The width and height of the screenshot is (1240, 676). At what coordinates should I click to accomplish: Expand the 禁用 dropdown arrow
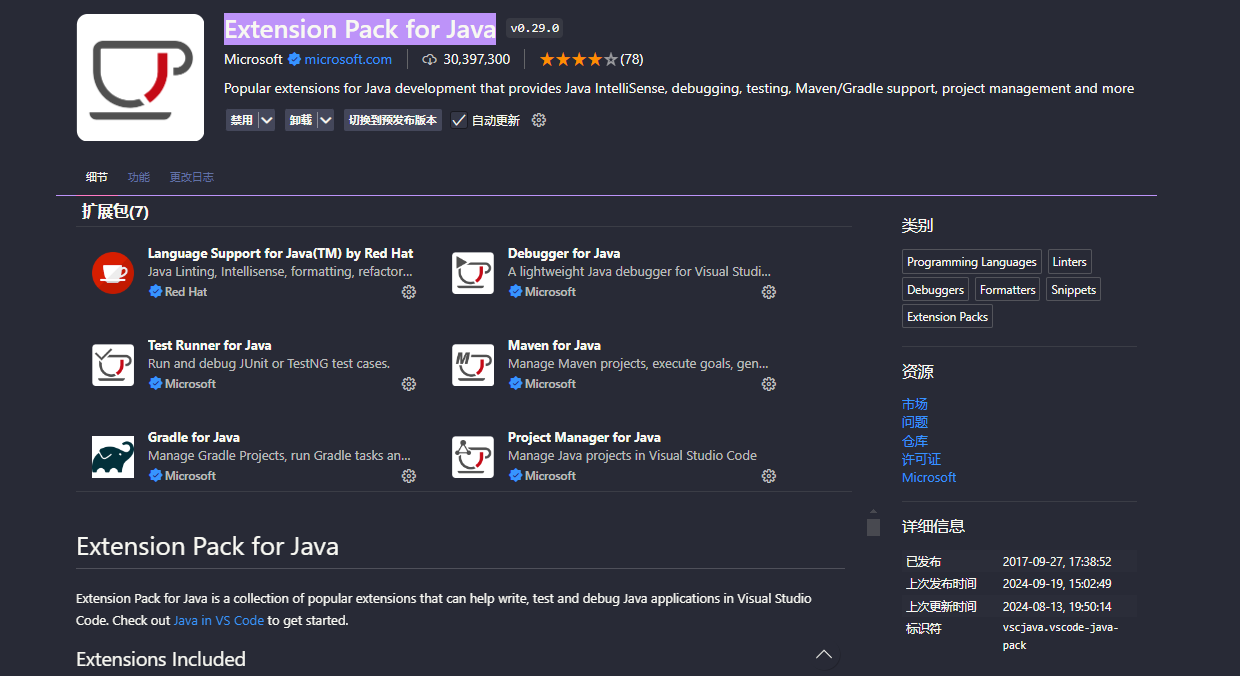(x=266, y=120)
